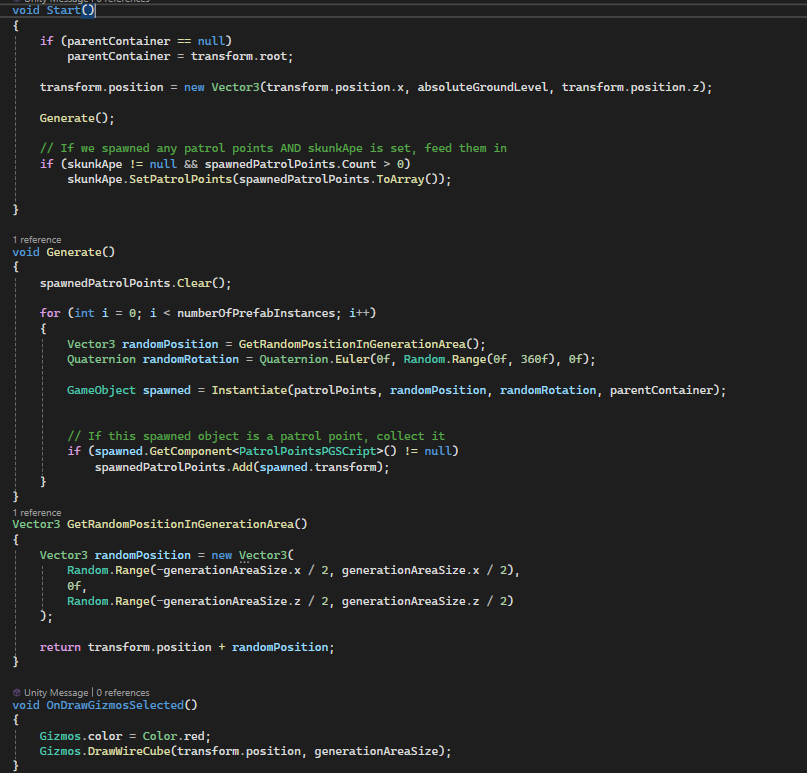
Task: Open '1 reference' CodeLens above GetRandomPositionInGenerationArea declaration
Action: (x=37, y=513)
